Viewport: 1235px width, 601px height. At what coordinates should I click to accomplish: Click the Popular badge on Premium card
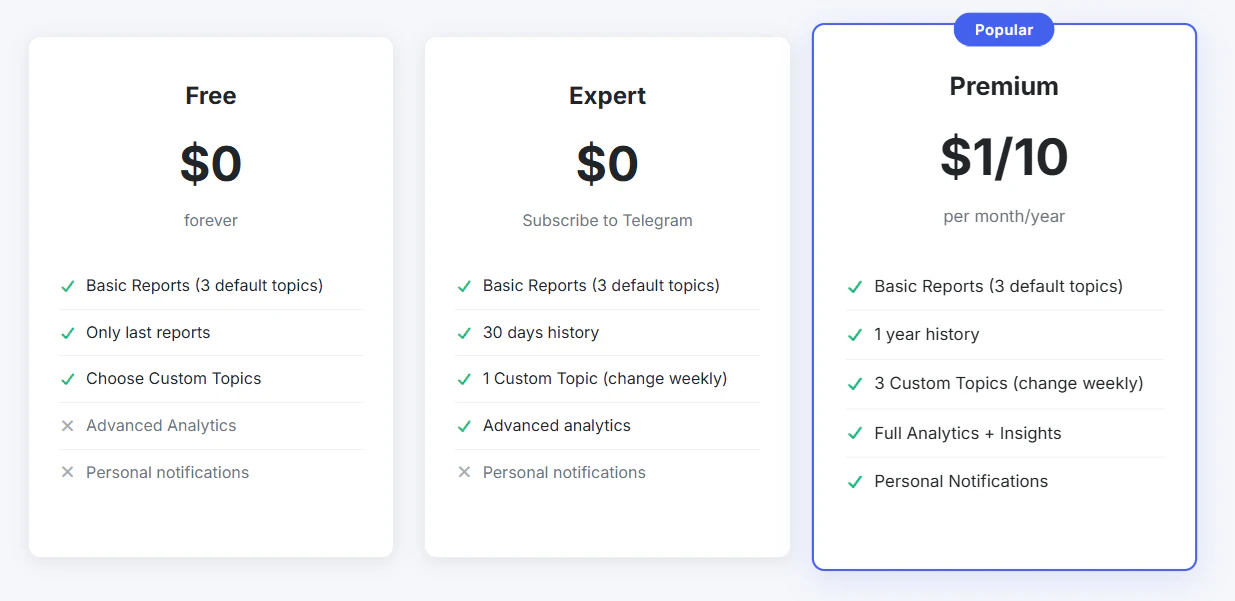1003,30
